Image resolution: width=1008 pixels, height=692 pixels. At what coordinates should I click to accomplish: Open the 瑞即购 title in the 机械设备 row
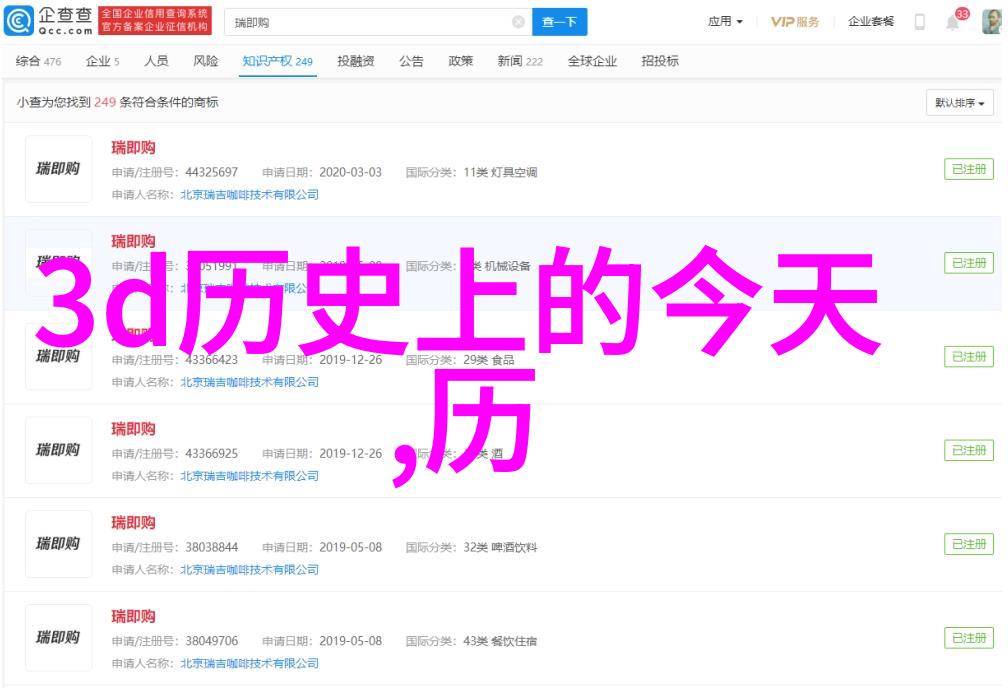tap(133, 241)
